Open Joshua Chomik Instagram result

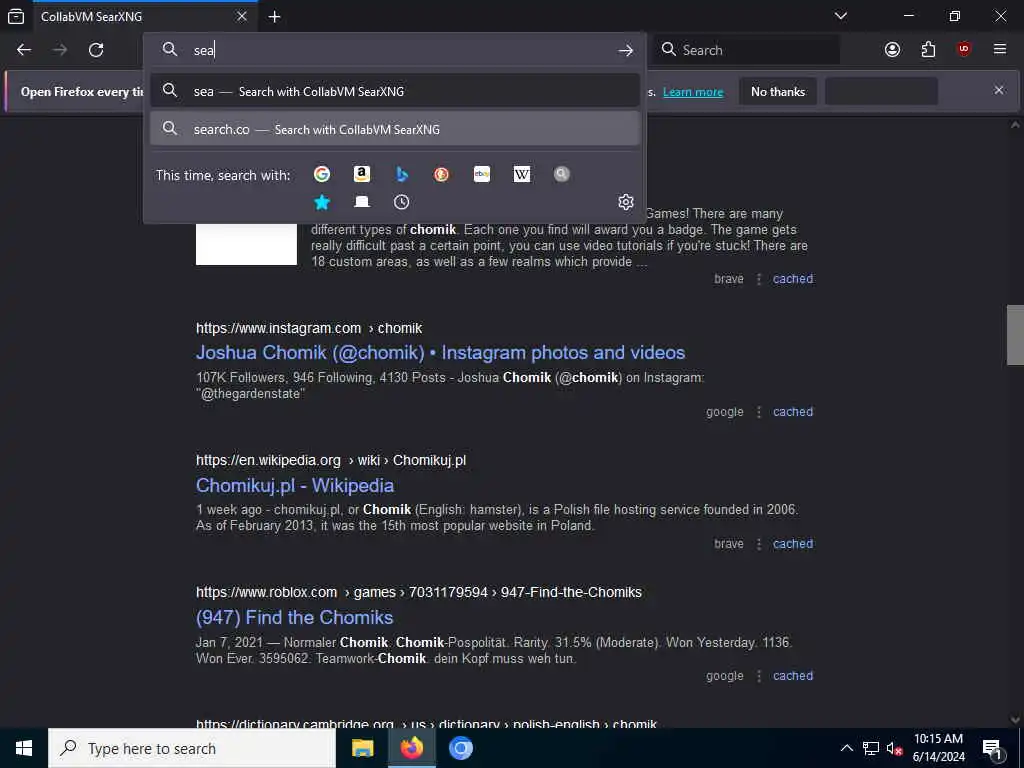point(440,353)
